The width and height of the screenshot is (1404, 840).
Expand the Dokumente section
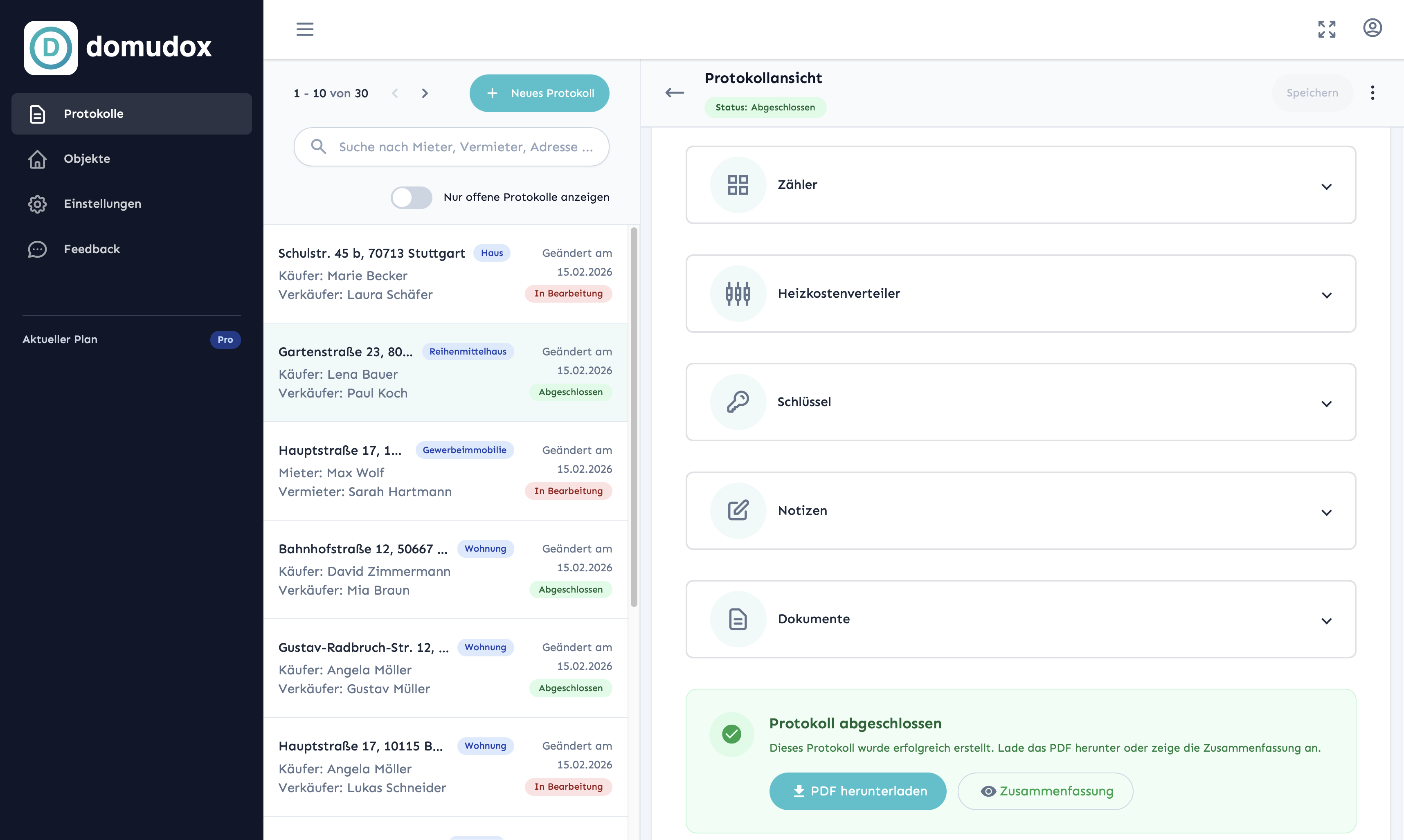[1326, 620]
